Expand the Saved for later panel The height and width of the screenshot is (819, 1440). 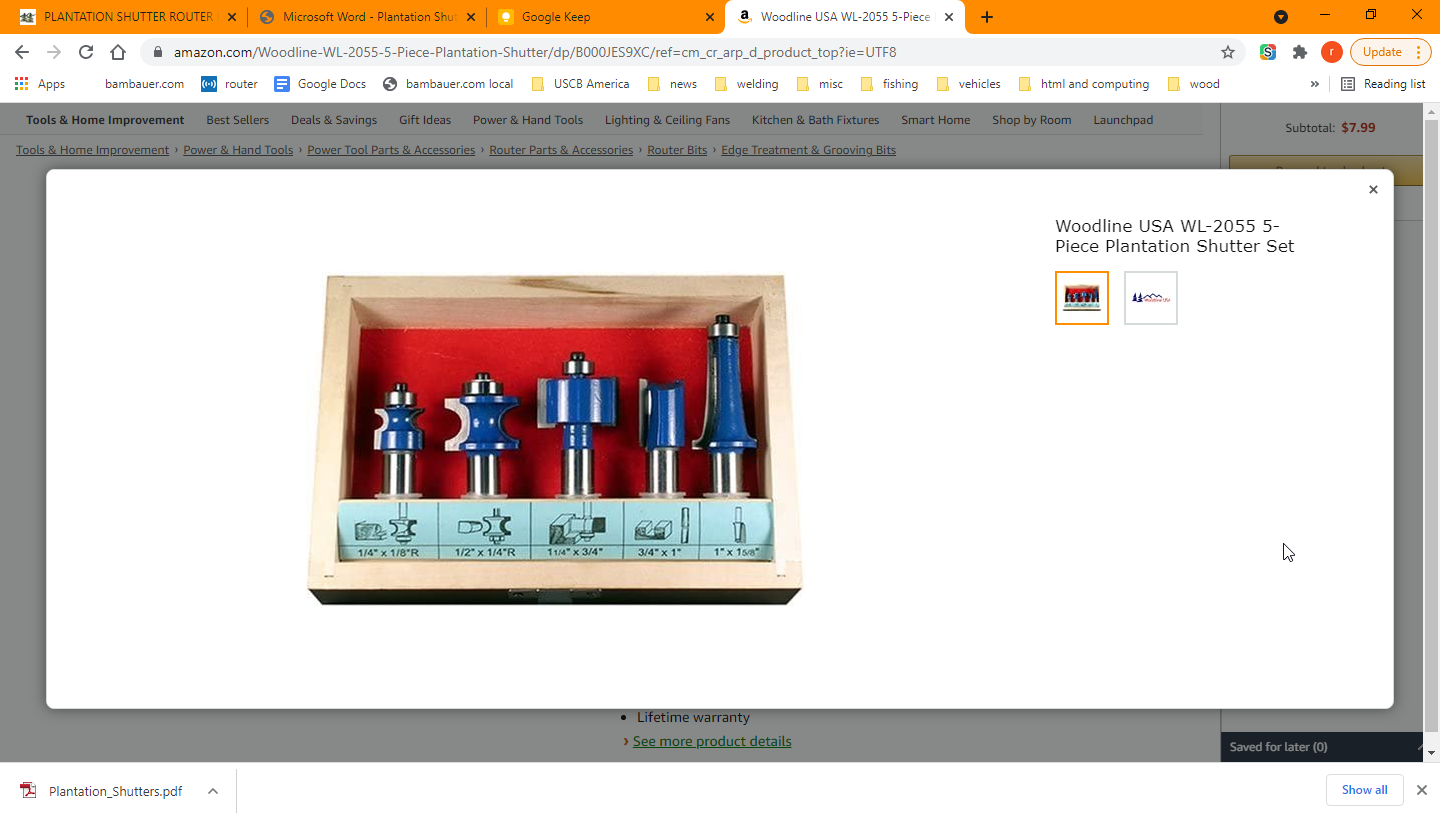(x=1420, y=747)
